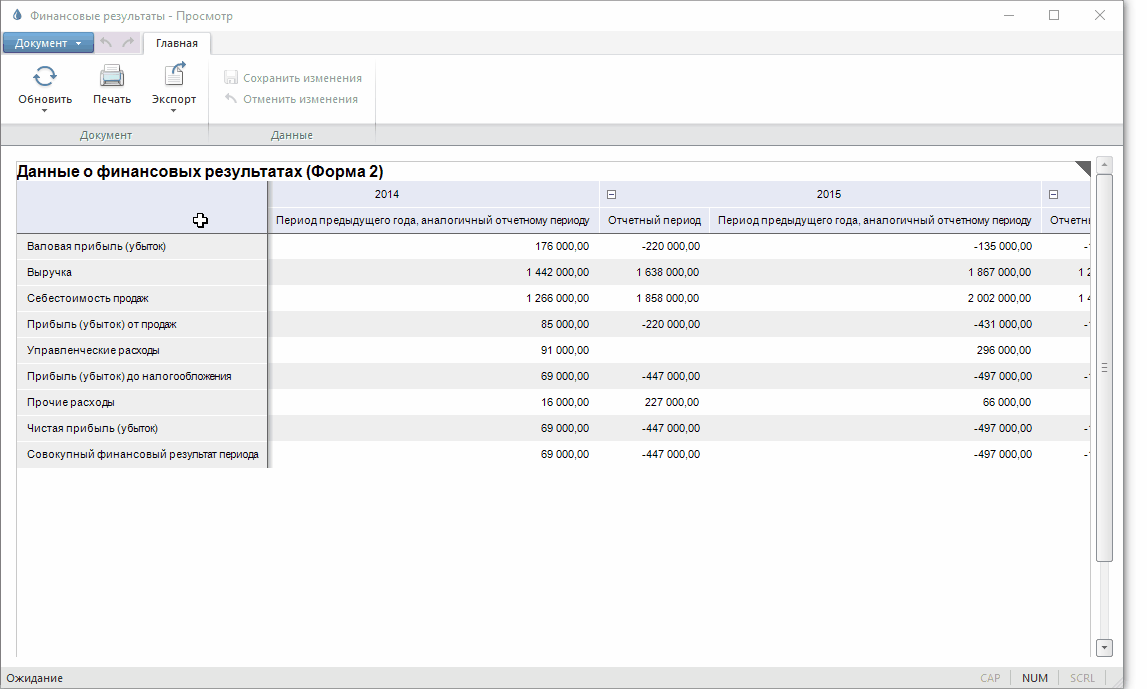The image size is (1147, 689).
Task: Click the Export (Экспорт) icon
Action: [174, 76]
